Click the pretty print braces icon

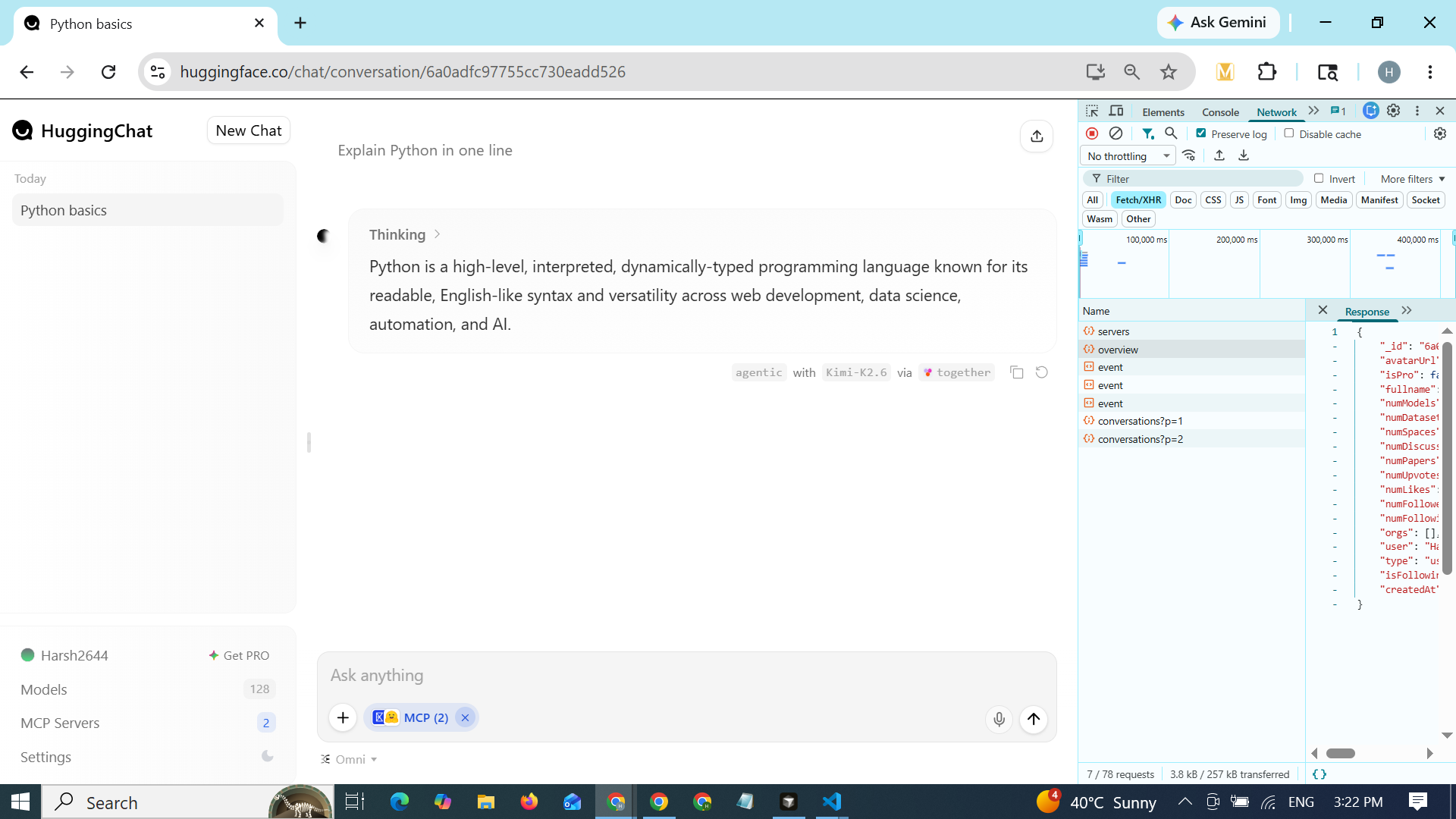pos(1319,774)
